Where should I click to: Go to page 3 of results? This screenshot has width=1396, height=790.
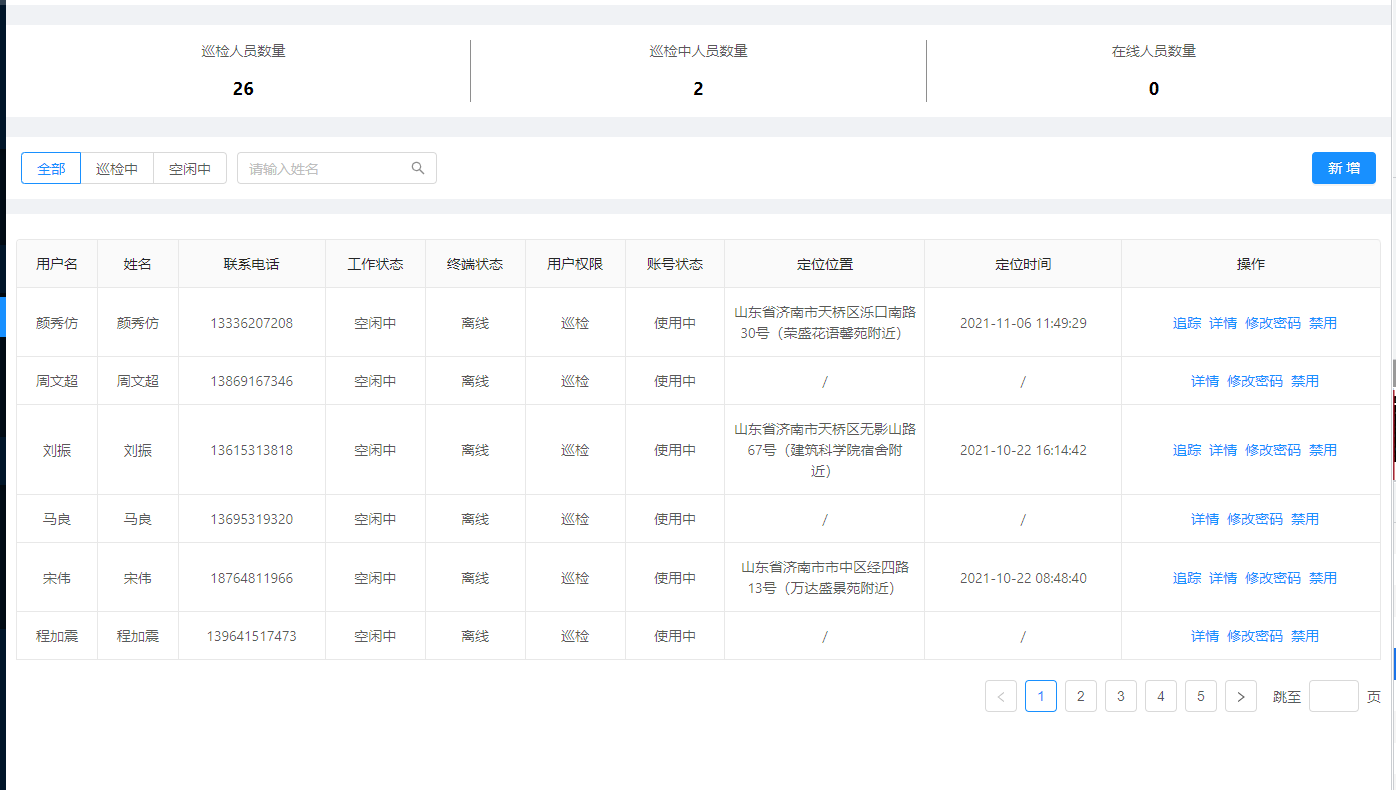point(1121,696)
